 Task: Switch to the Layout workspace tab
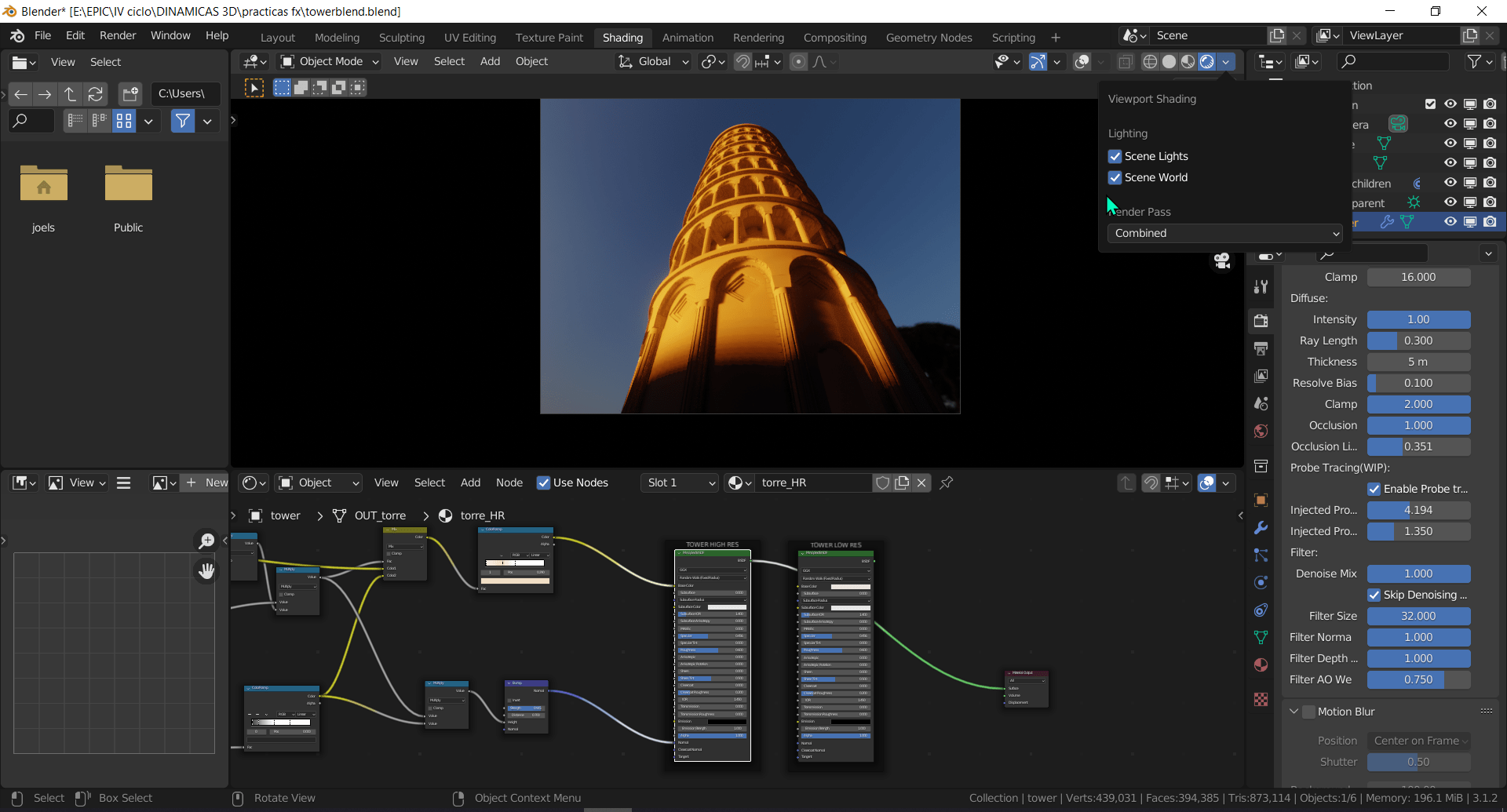278,38
